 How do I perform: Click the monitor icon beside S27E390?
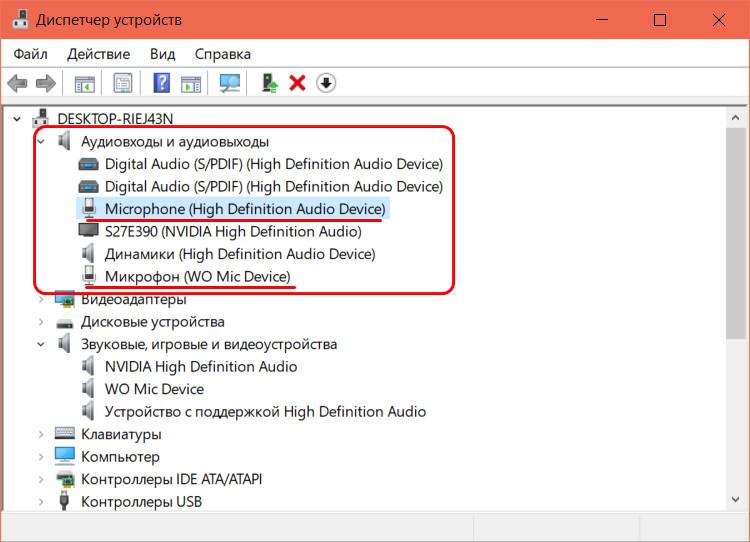[x=88, y=231]
